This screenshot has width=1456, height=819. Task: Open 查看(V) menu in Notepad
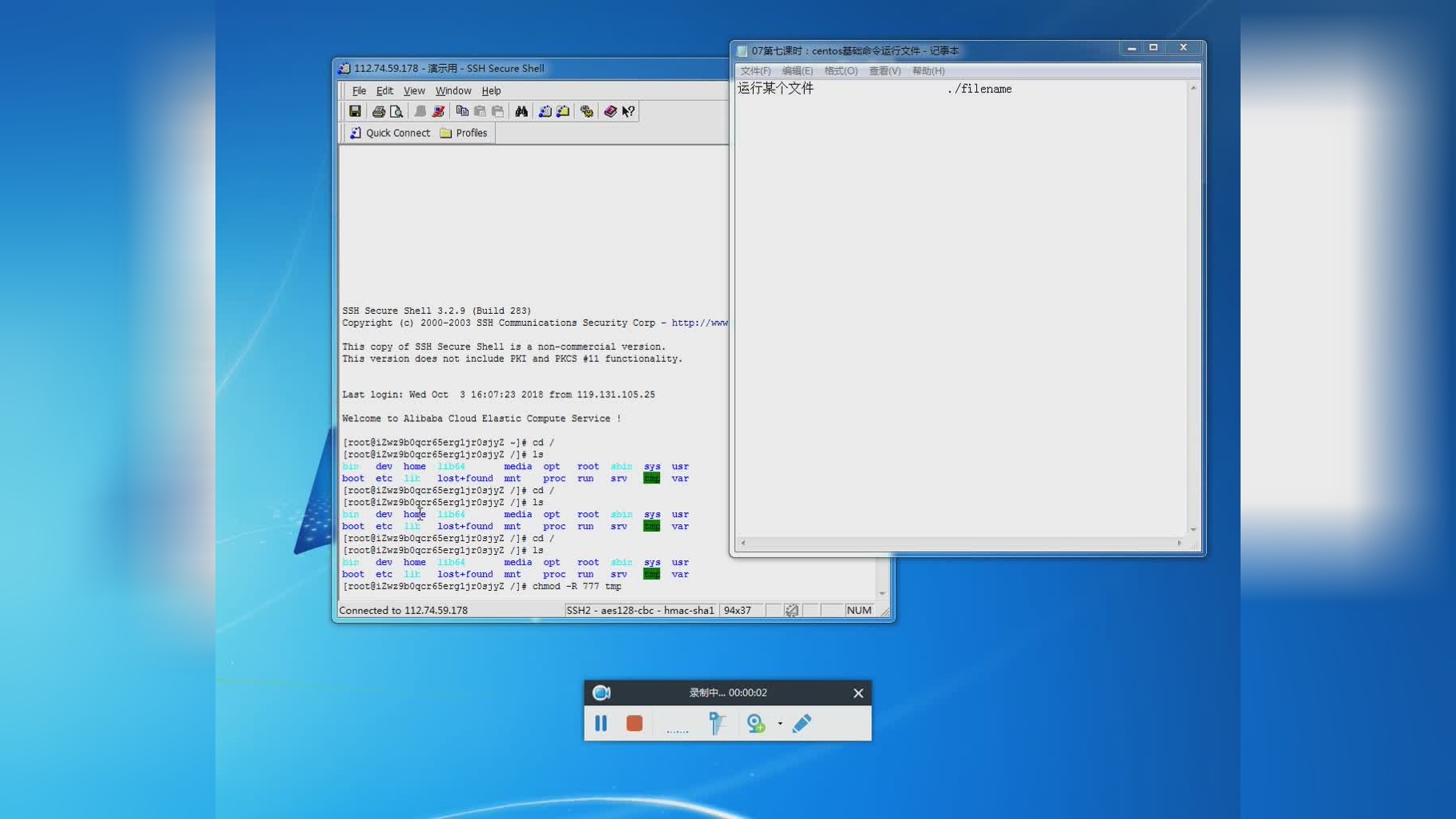885,70
